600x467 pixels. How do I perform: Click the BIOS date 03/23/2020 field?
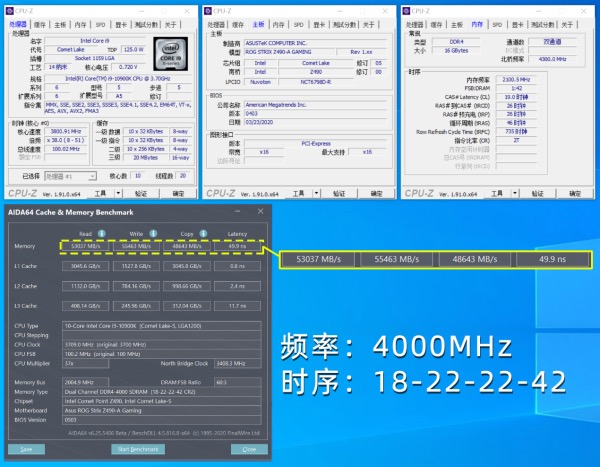(316, 122)
